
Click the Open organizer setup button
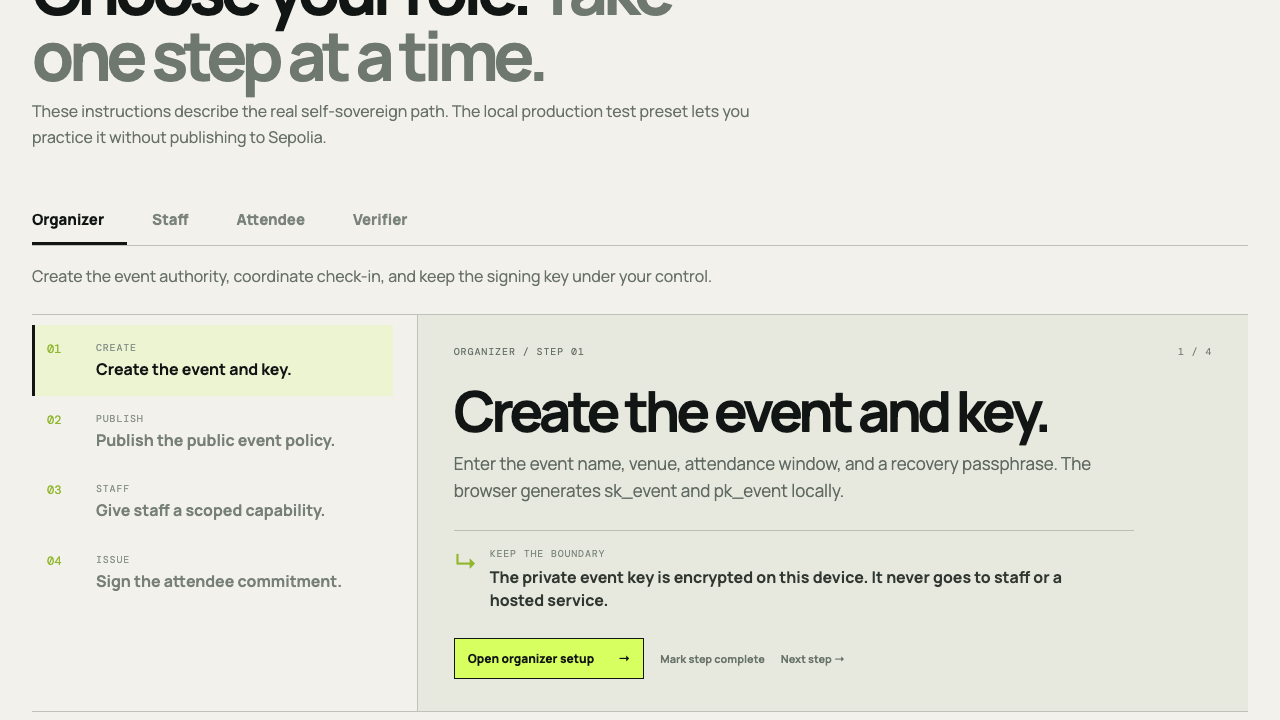pos(549,659)
